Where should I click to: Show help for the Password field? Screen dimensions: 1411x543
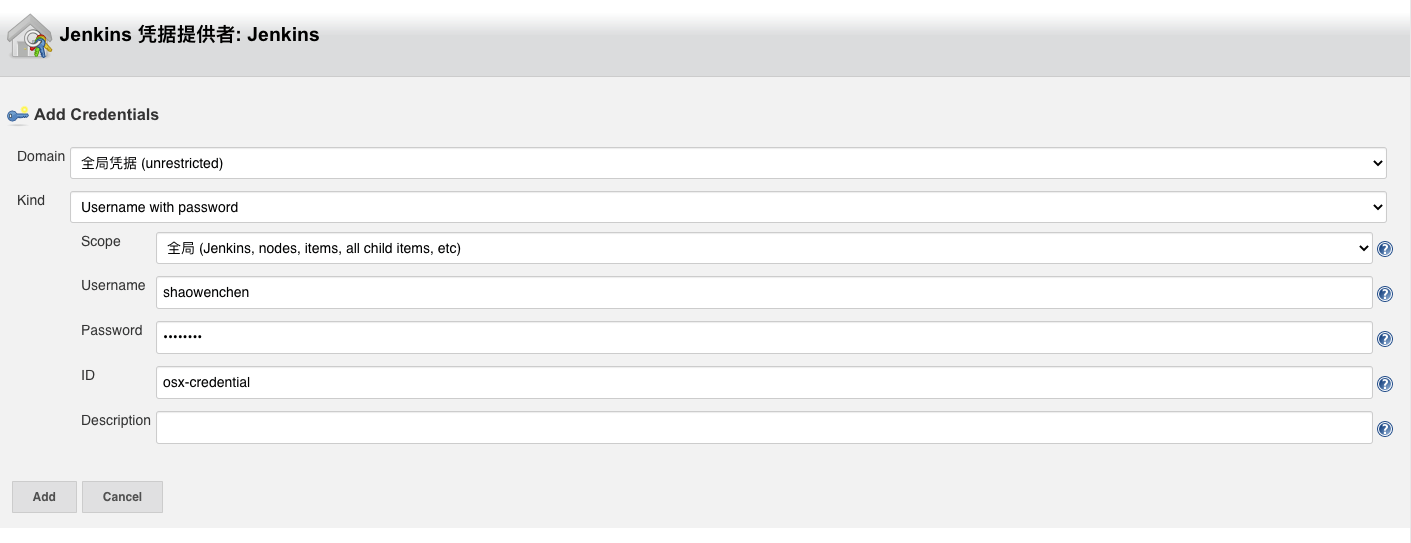point(1385,339)
